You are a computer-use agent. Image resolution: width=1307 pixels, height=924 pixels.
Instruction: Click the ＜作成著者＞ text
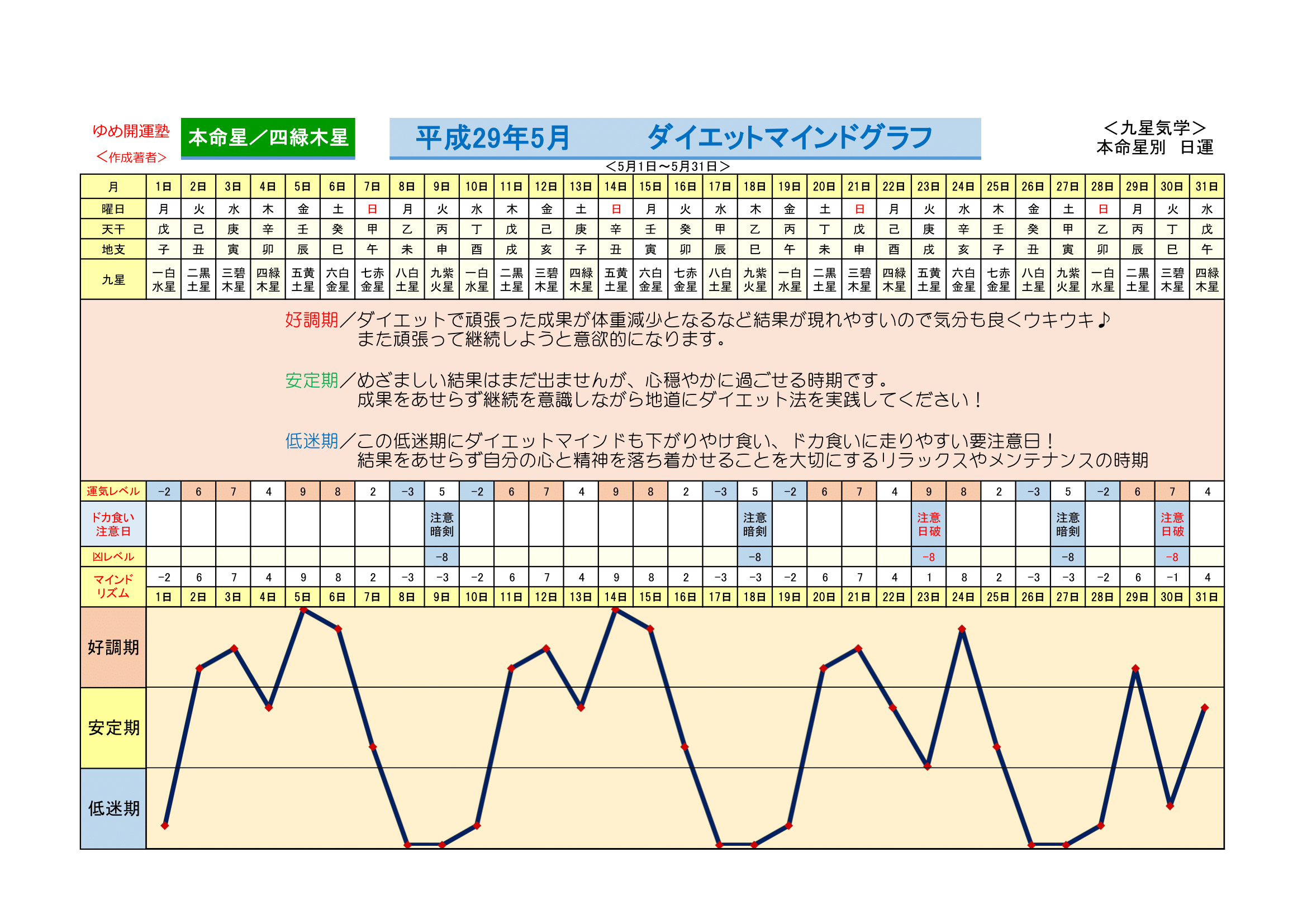point(131,157)
